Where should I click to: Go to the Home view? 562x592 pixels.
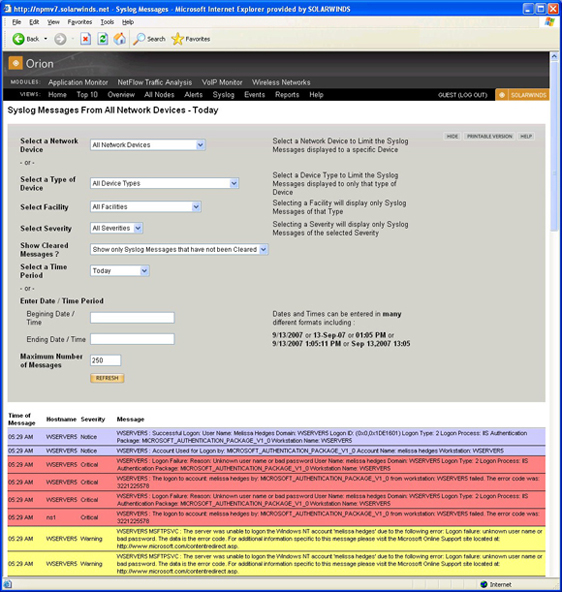[57, 95]
